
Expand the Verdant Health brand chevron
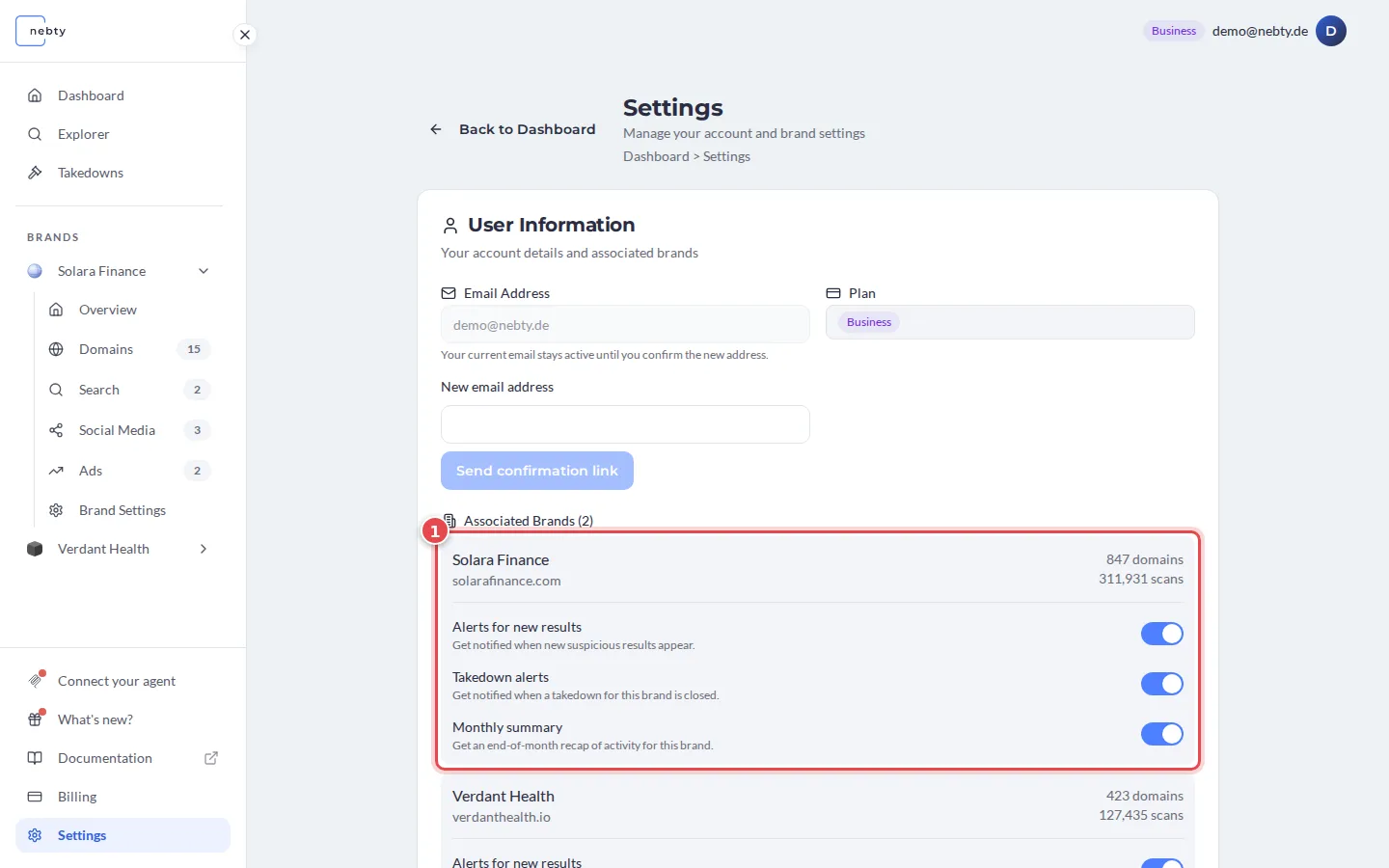(204, 549)
